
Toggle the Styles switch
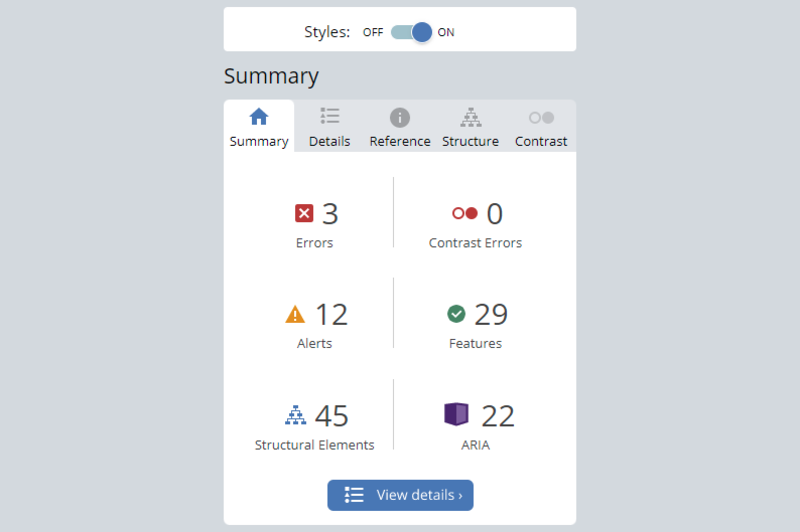(x=411, y=32)
